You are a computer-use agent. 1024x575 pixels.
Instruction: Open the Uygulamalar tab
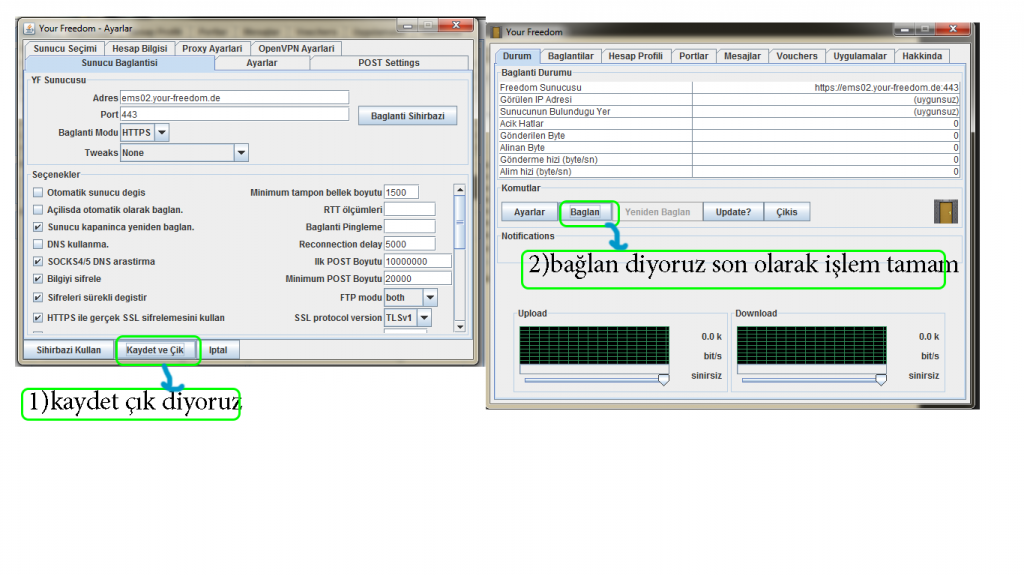pos(859,56)
